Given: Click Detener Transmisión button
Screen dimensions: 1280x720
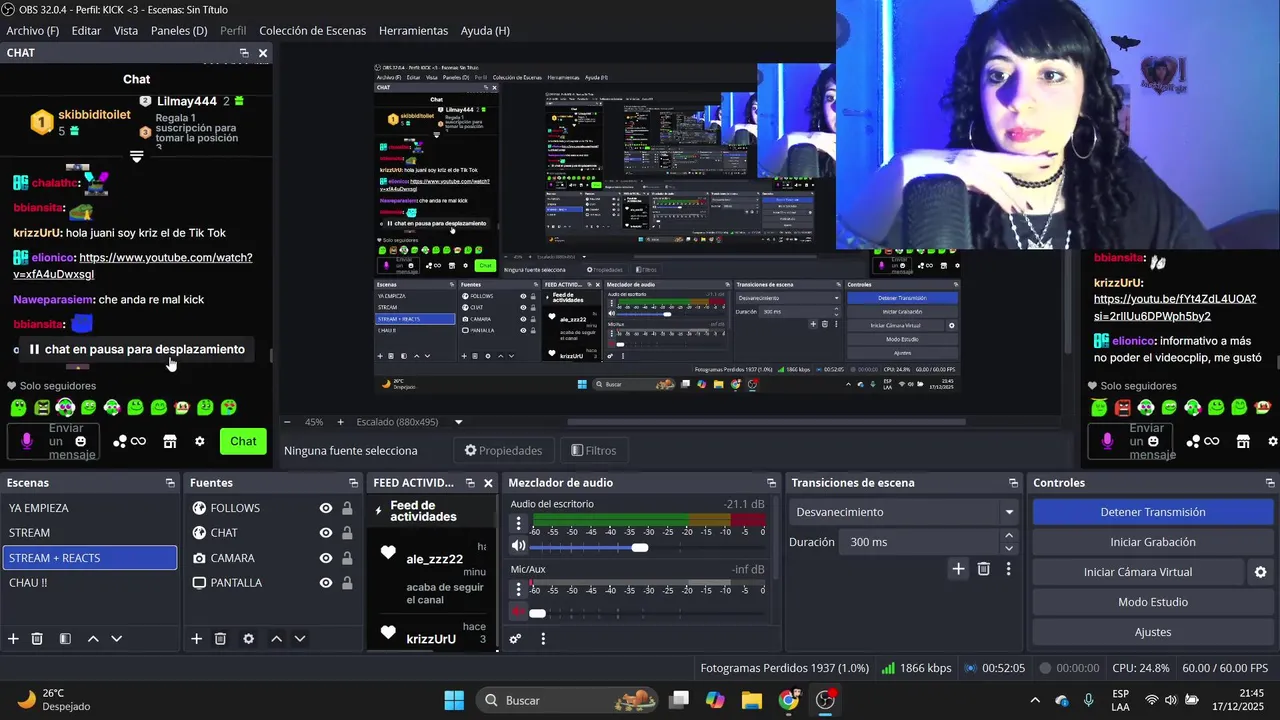Looking at the screenshot, I should pyautogui.click(x=1153, y=512).
